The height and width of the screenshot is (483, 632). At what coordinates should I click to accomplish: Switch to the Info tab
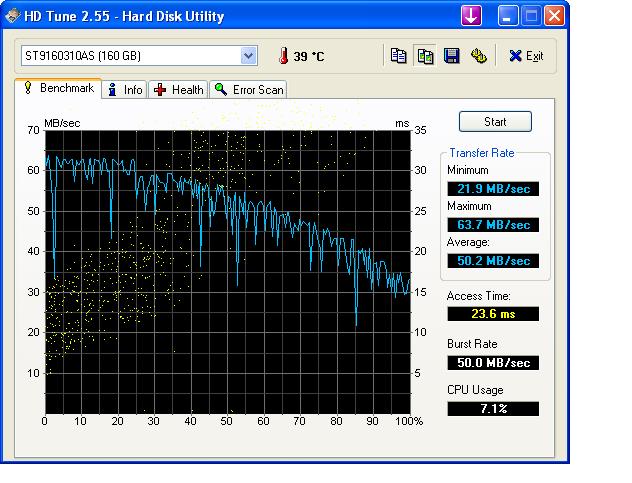pos(125,90)
